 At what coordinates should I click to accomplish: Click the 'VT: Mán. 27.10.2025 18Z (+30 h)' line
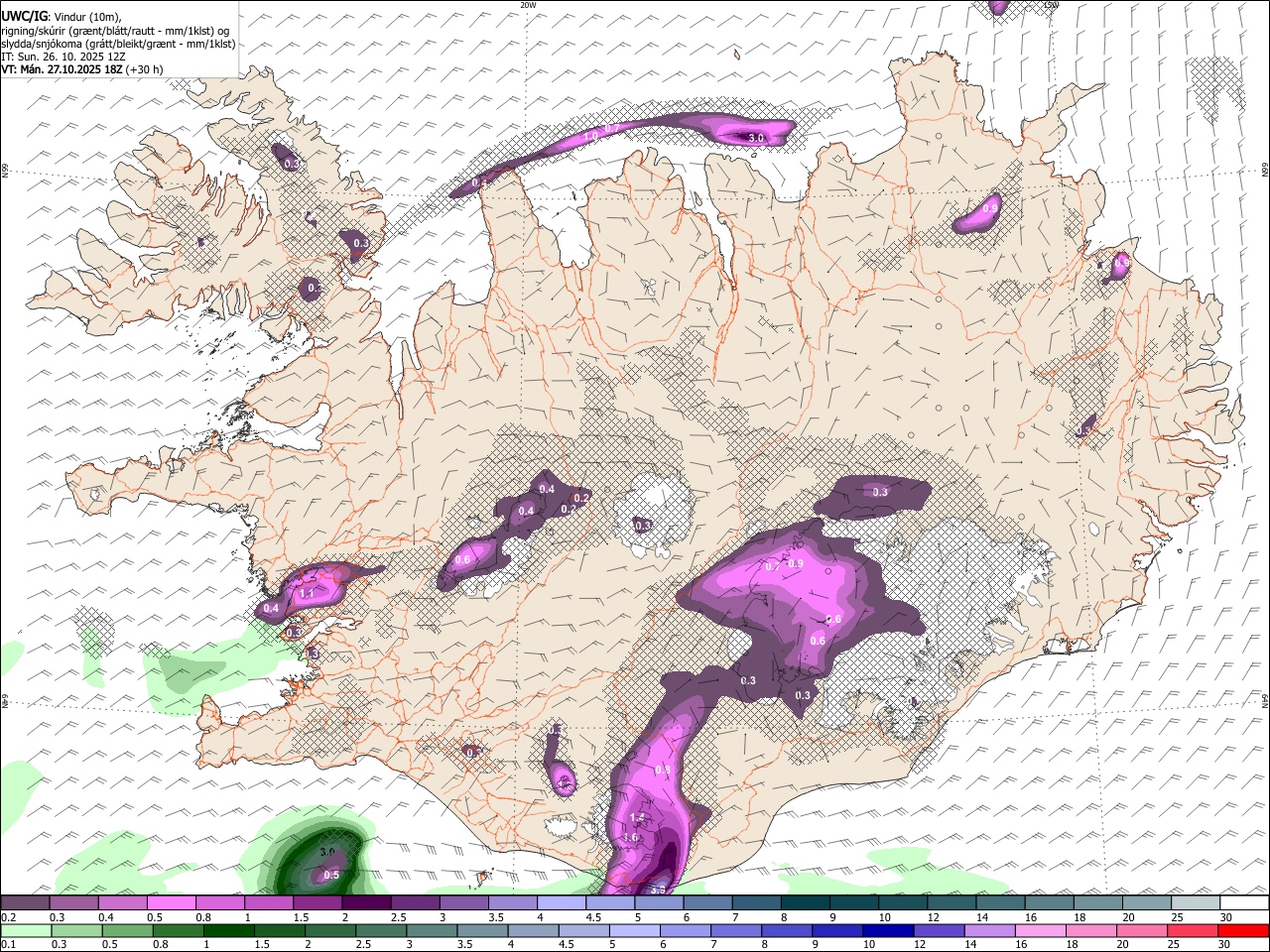(x=82, y=69)
